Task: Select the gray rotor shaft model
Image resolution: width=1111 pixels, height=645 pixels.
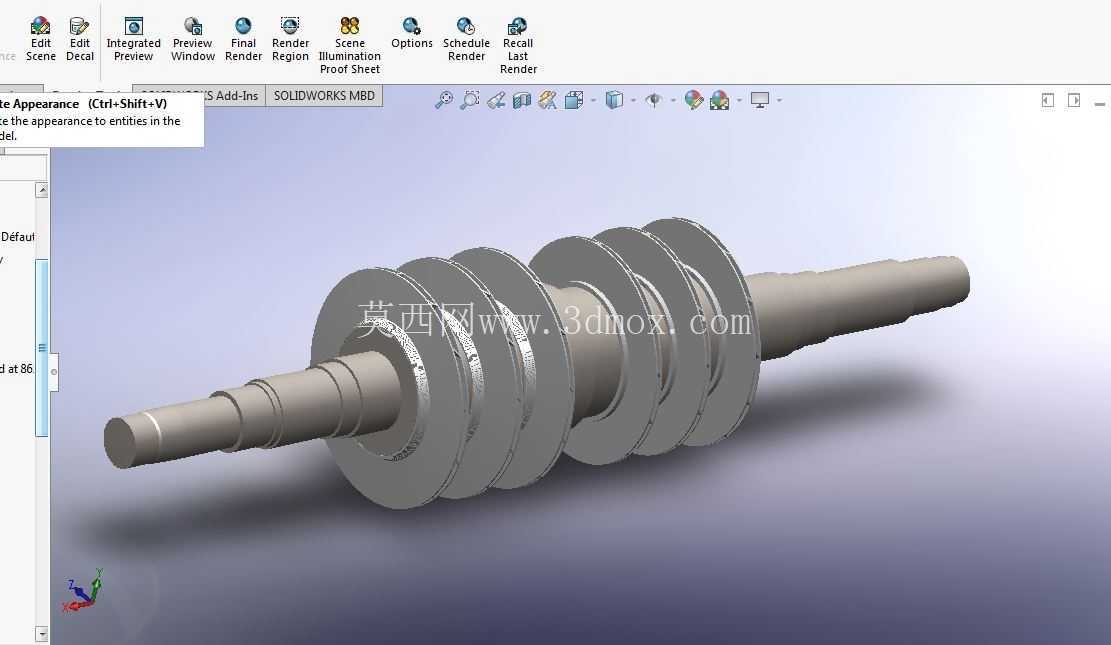Action: pos(536,363)
